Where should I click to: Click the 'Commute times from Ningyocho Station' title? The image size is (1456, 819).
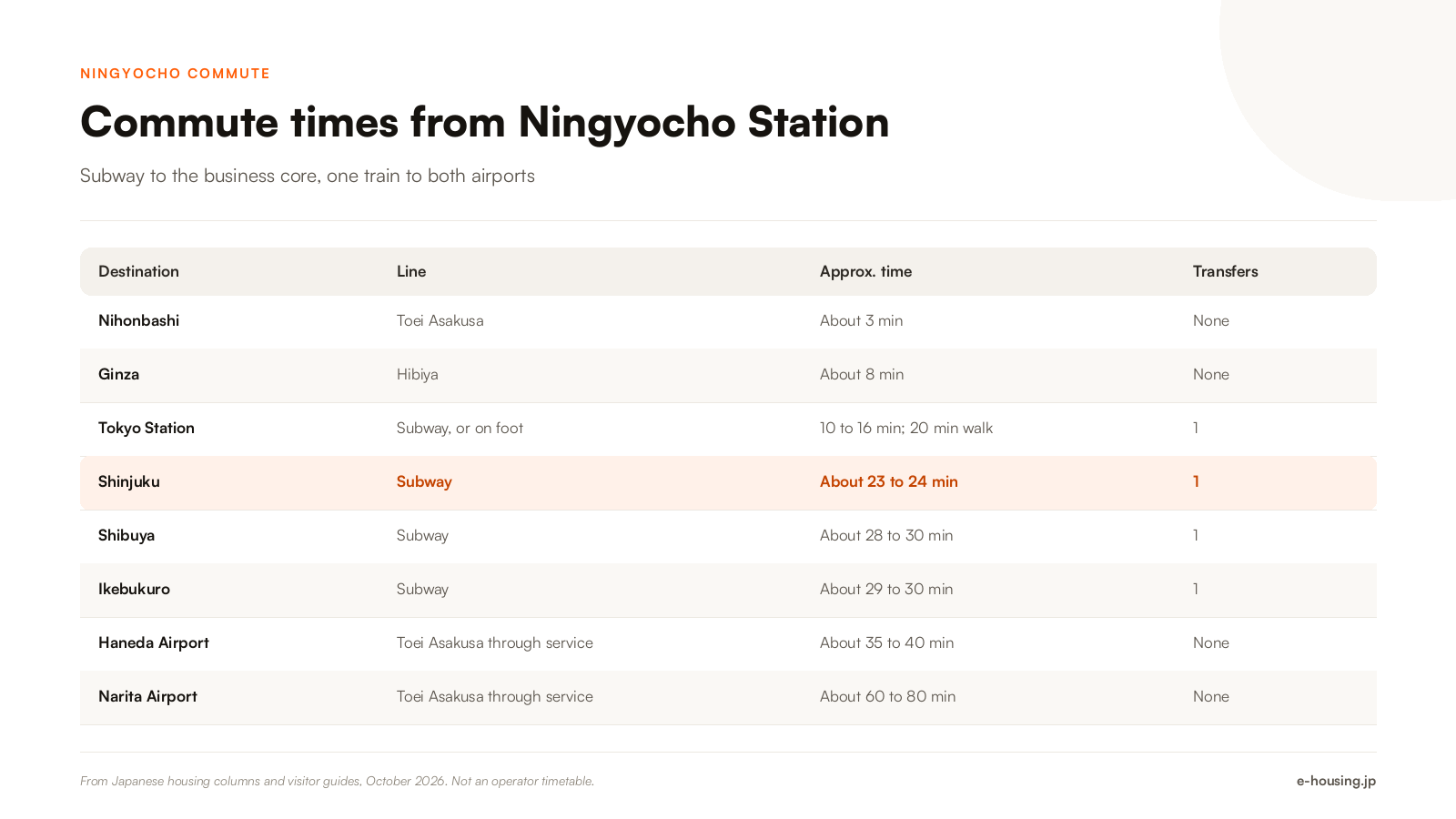[485, 122]
